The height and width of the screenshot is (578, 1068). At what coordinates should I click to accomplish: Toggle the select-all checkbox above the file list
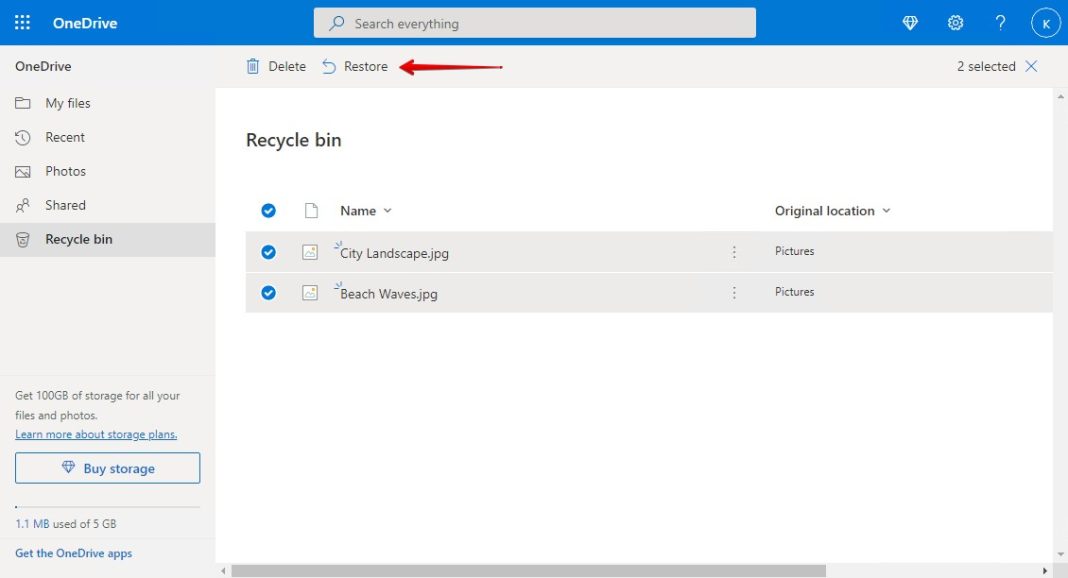(x=268, y=211)
